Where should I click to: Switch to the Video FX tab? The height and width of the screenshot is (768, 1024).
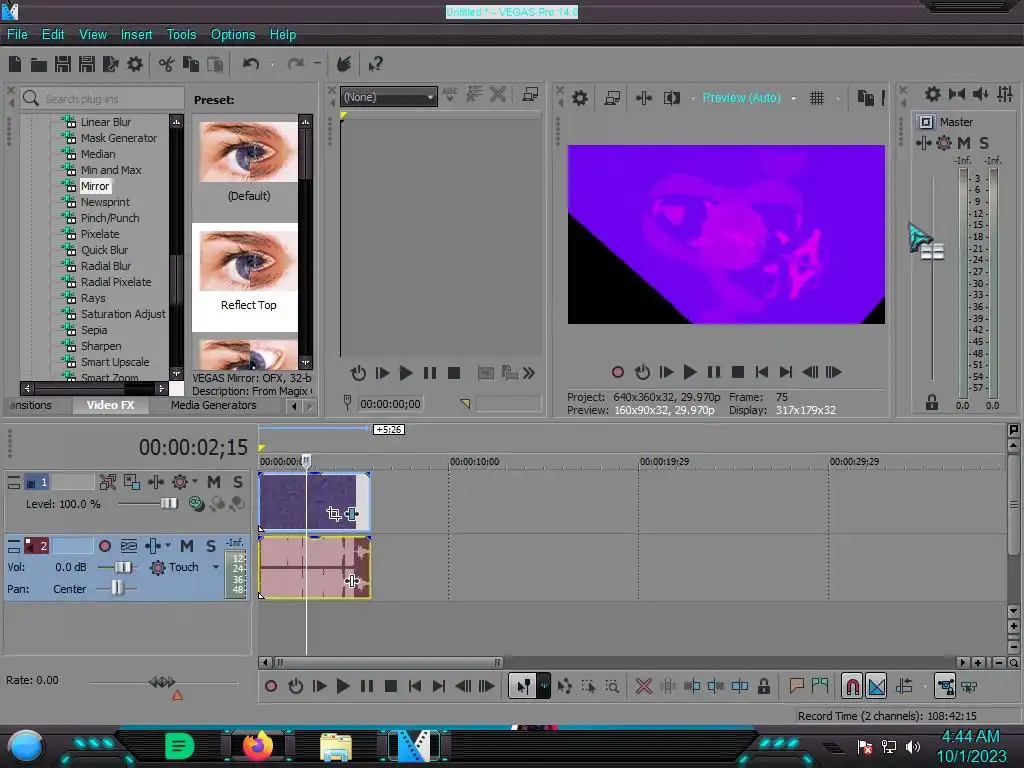[x=110, y=405]
